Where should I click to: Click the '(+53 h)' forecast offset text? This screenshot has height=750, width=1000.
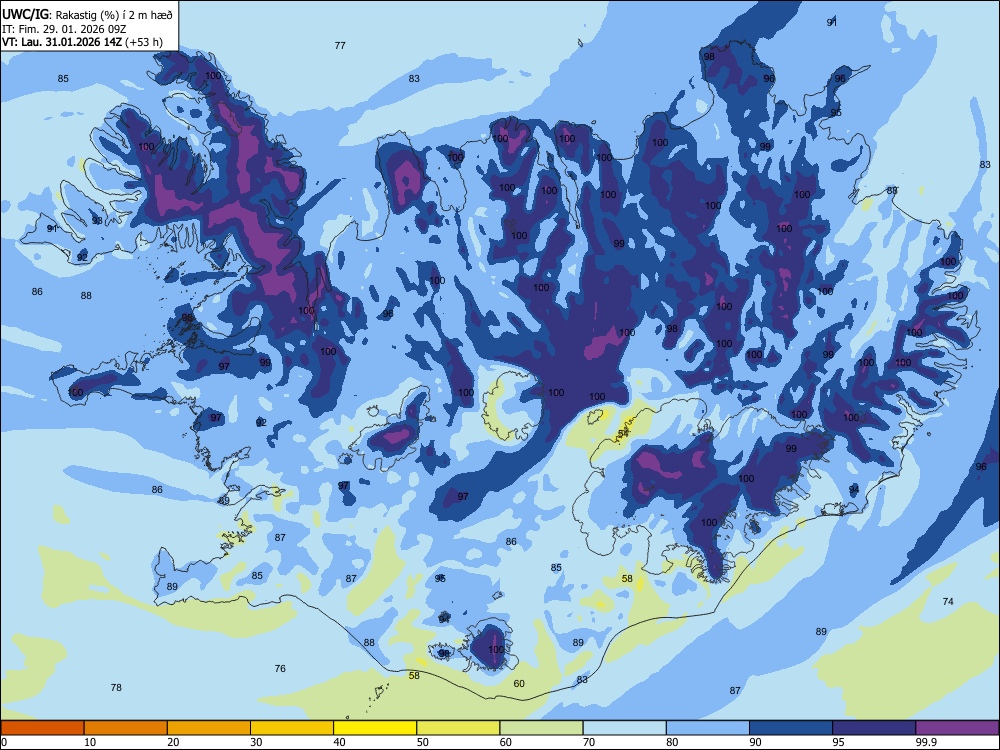pos(143,43)
